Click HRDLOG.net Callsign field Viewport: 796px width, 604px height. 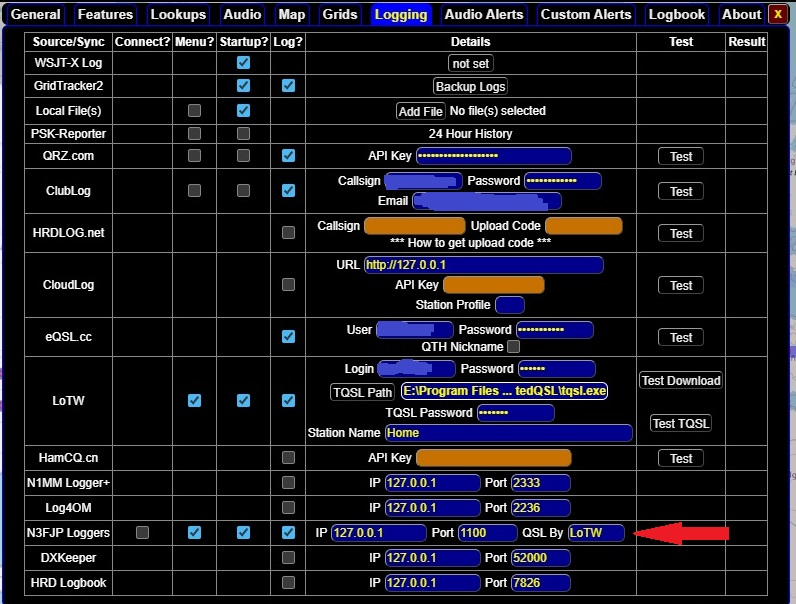coord(415,226)
